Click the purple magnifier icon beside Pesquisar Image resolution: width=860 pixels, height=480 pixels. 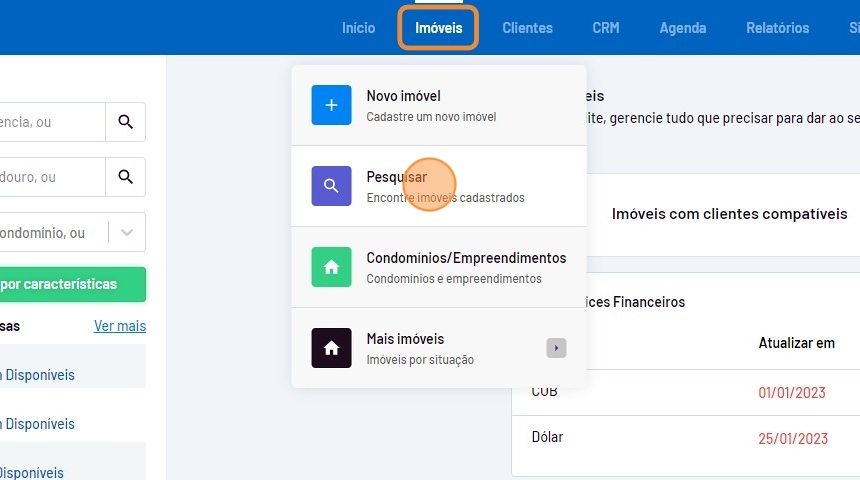pos(331,186)
